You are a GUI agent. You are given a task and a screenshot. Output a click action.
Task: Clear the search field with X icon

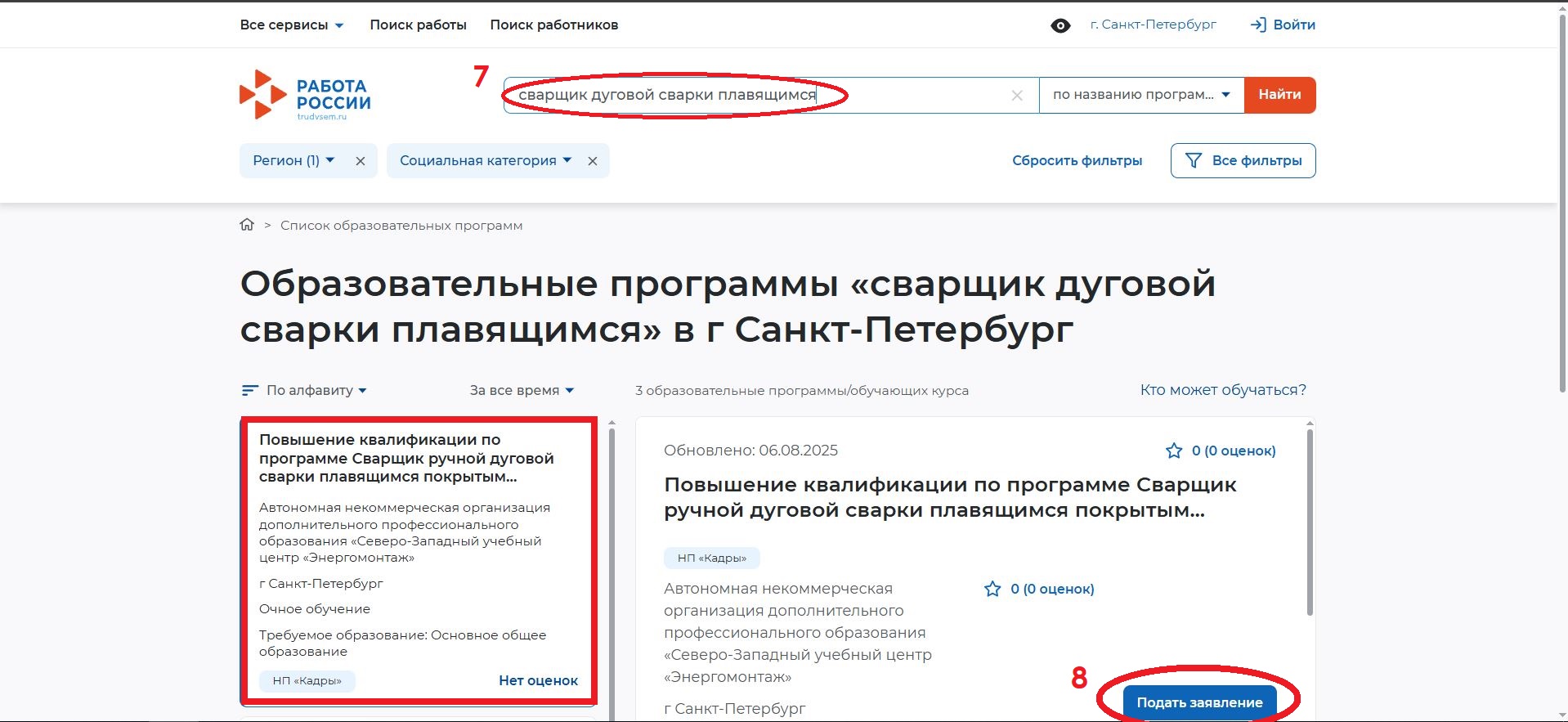(x=1017, y=96)
